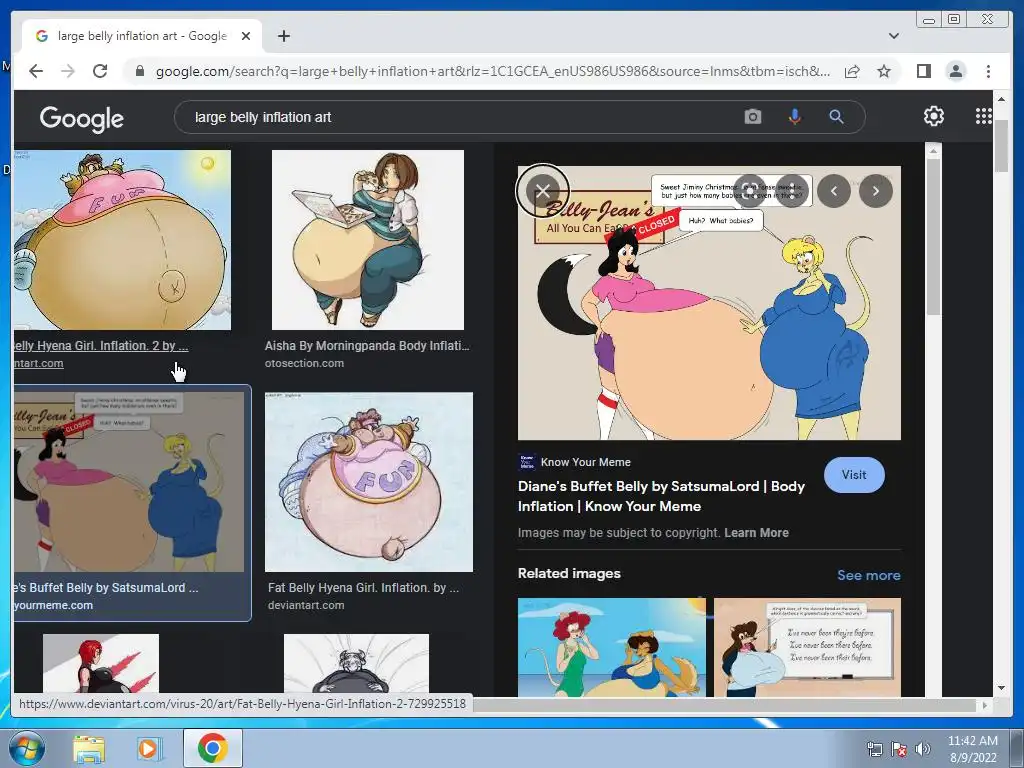Run the search with the magnifier icon
Screen dimensions: 1024x768
[836, 117]
